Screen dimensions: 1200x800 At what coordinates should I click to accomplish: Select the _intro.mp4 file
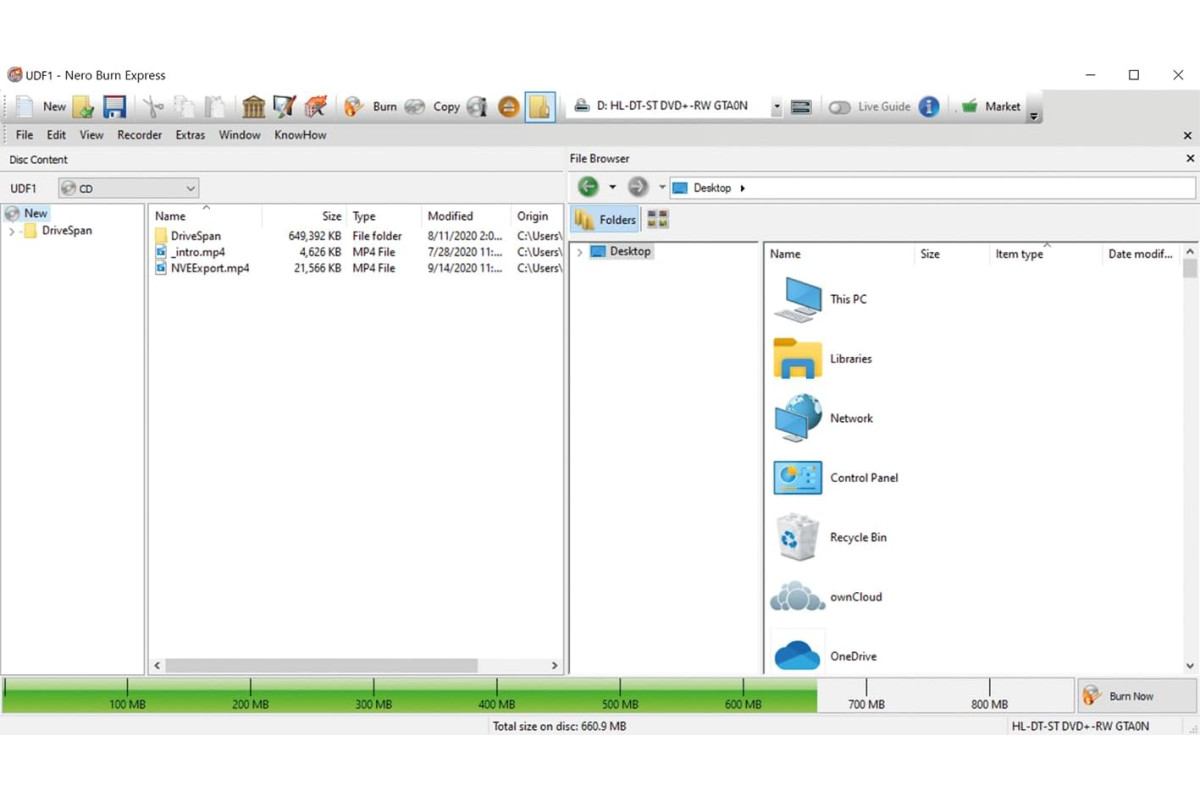[356, 252]
